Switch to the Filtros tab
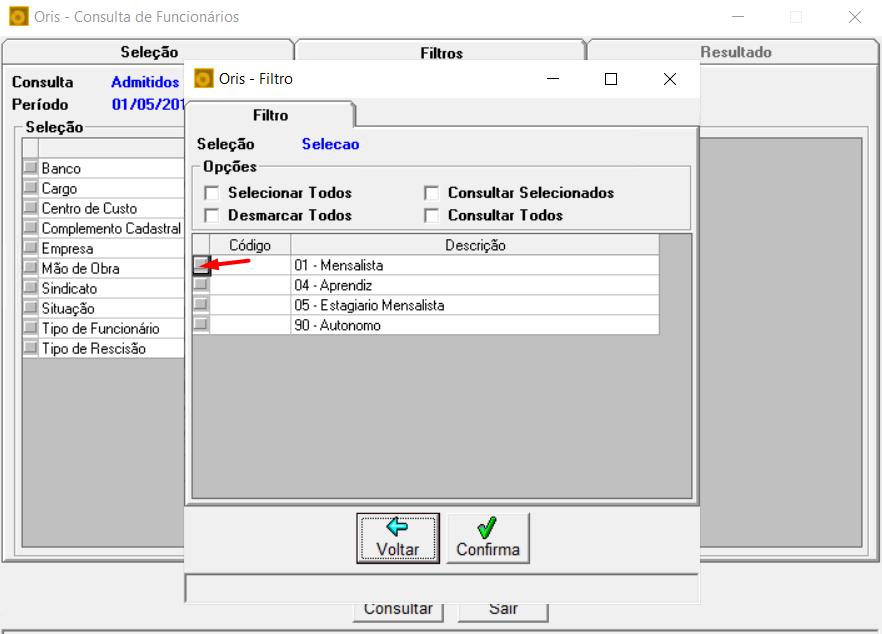This screenshot has height=634, width=882. tap(441, 52)
